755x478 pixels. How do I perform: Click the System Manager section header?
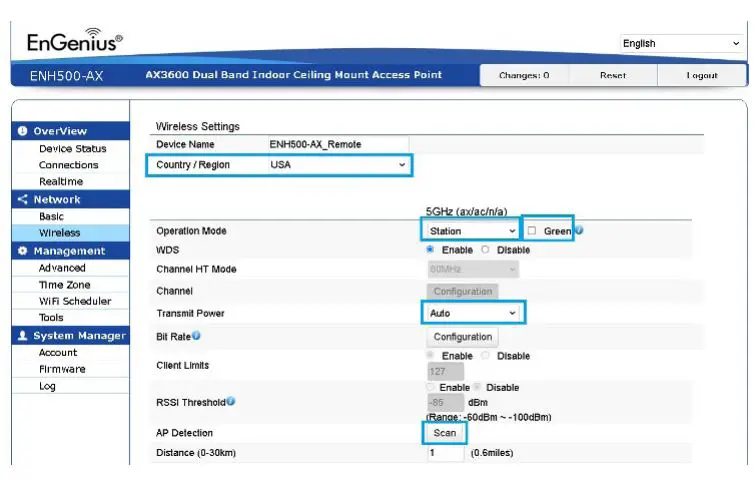click(x=71, y=336)
